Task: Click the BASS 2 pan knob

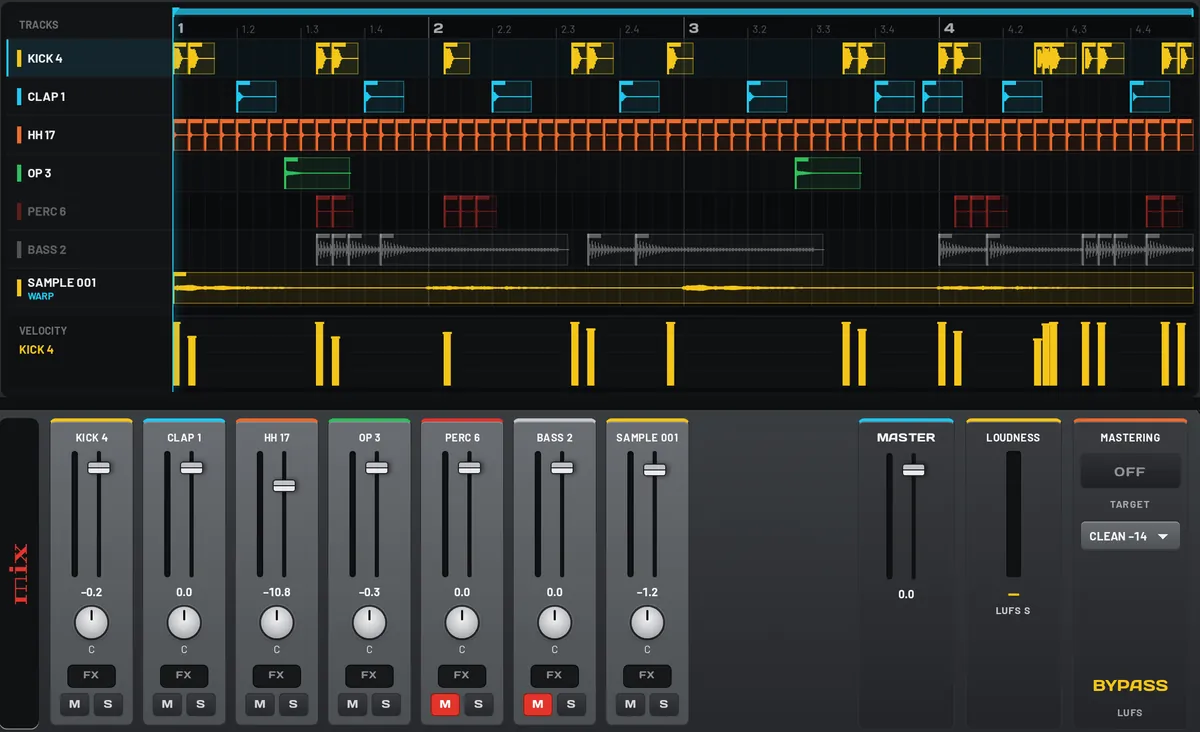Action: click(x=554, y=624)
